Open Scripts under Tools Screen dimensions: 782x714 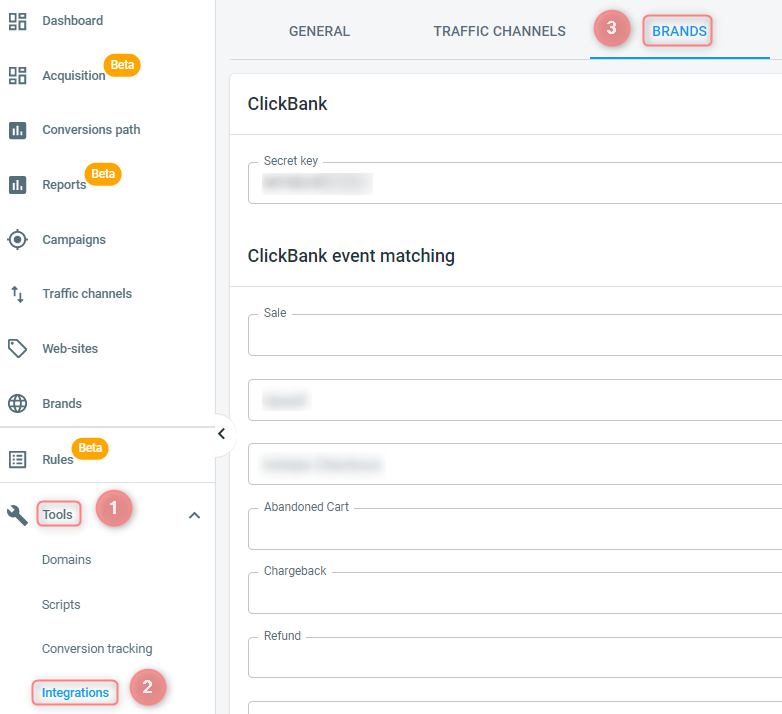point(61,605)
